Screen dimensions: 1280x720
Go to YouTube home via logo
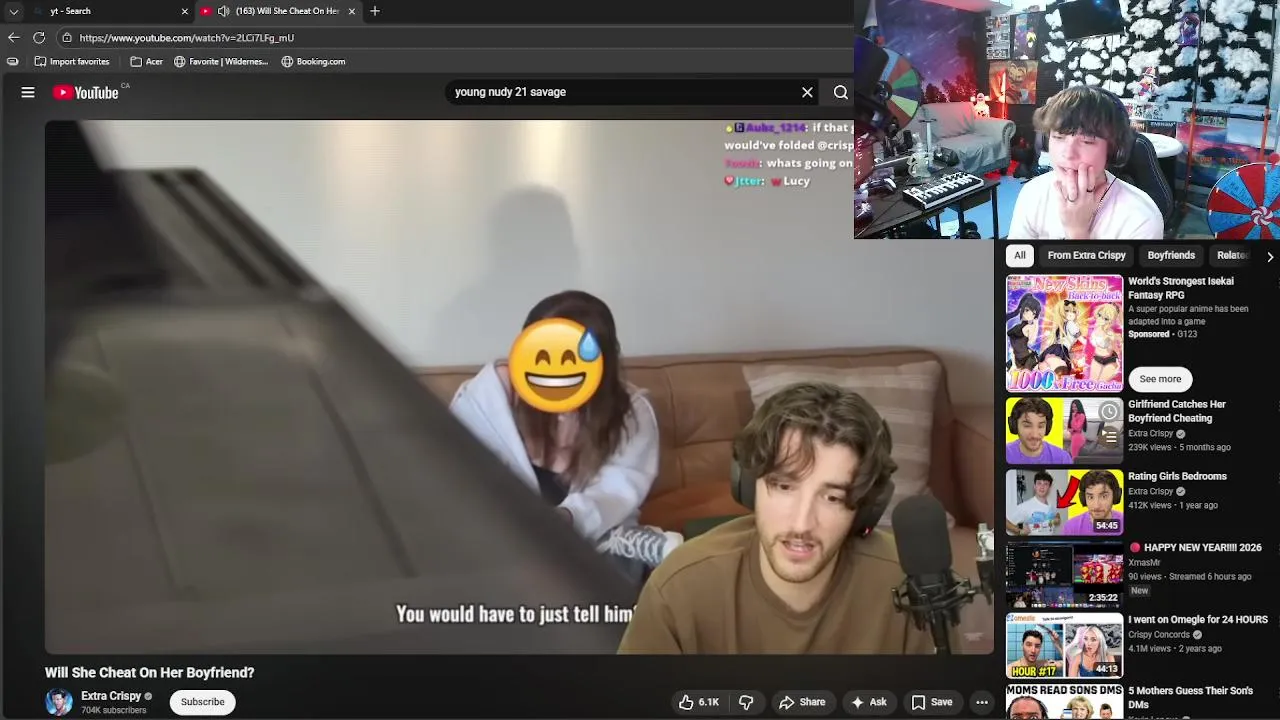pos(86,92)
